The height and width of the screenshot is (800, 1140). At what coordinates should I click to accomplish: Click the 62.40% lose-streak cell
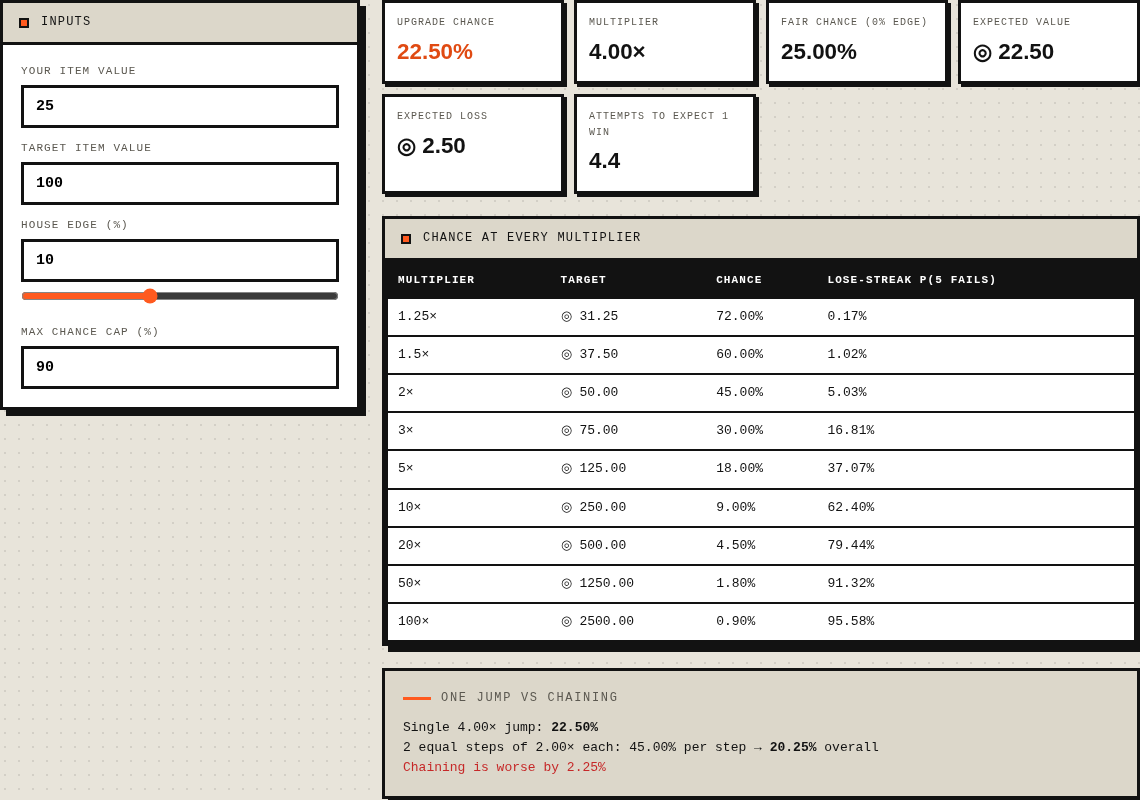tap(851, 508)
